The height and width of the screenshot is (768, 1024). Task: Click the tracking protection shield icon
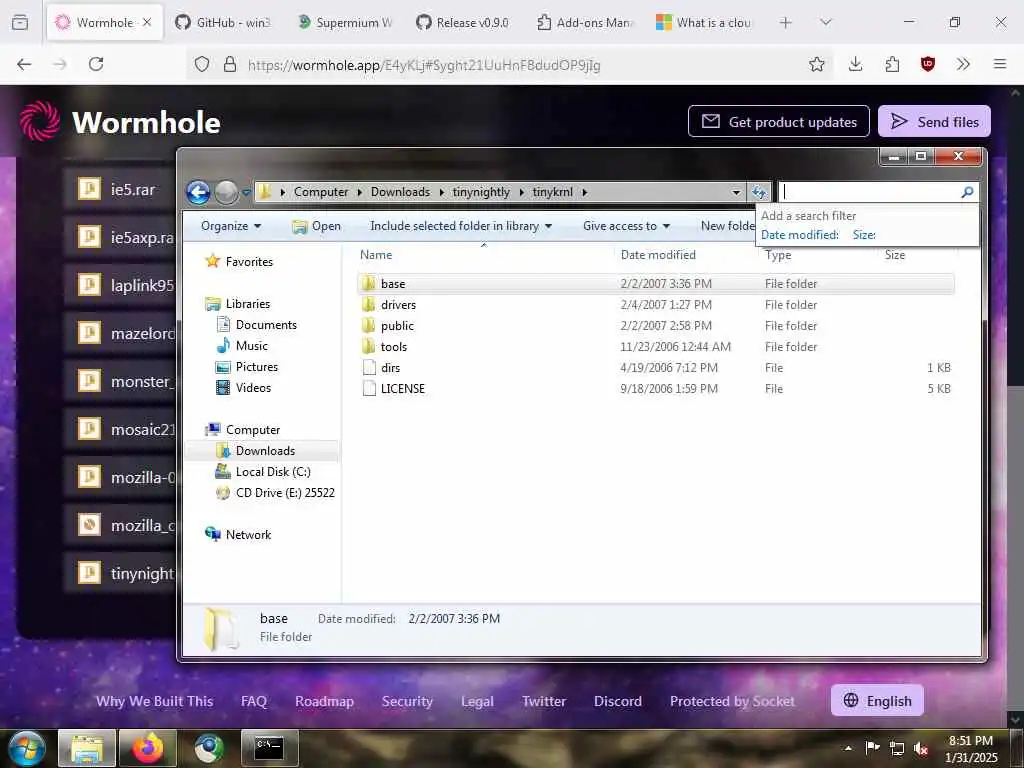pyautogui.click(x=202, y=64)
